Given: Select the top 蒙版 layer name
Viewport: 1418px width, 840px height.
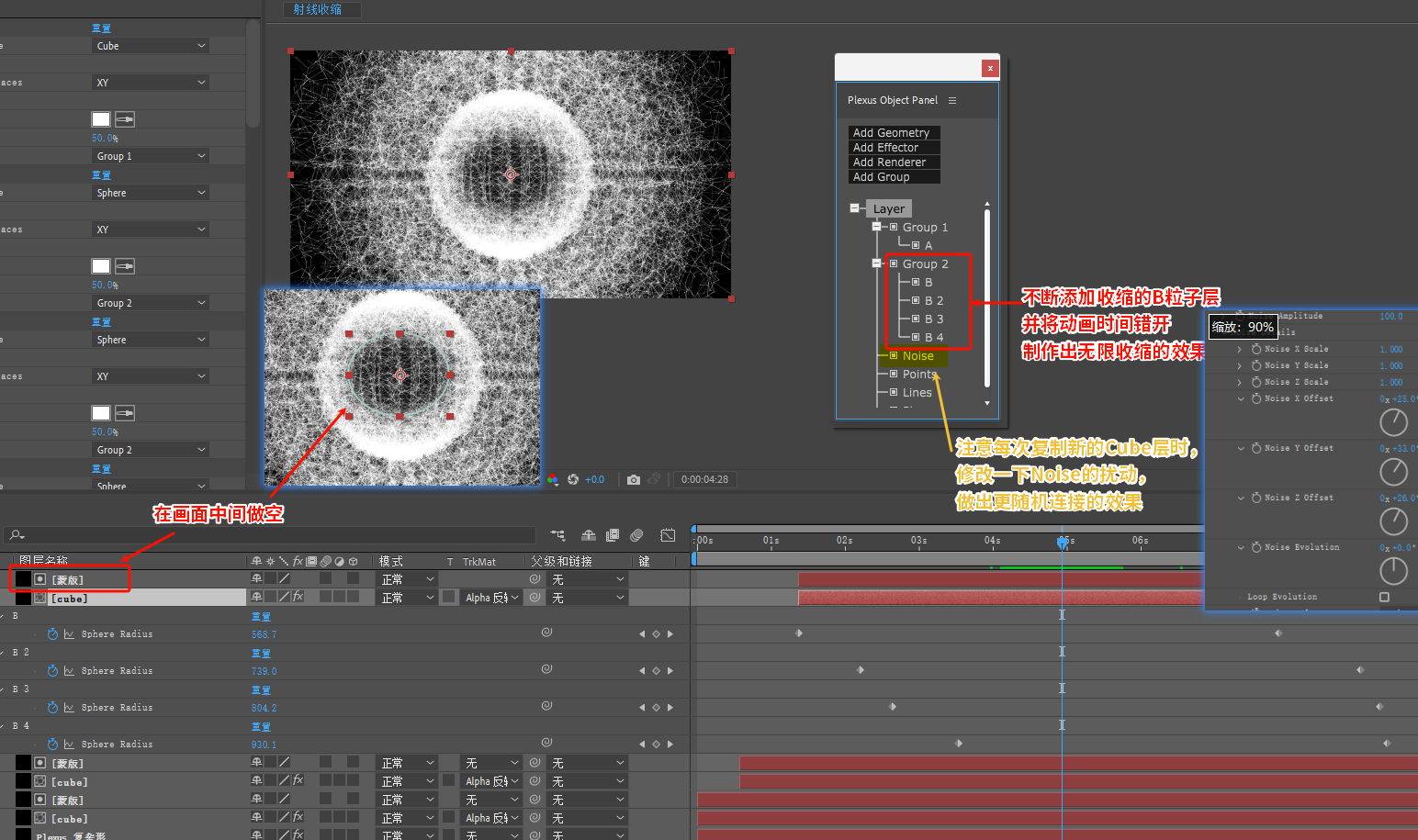Looking at the screenshot, I should [68, 579].
